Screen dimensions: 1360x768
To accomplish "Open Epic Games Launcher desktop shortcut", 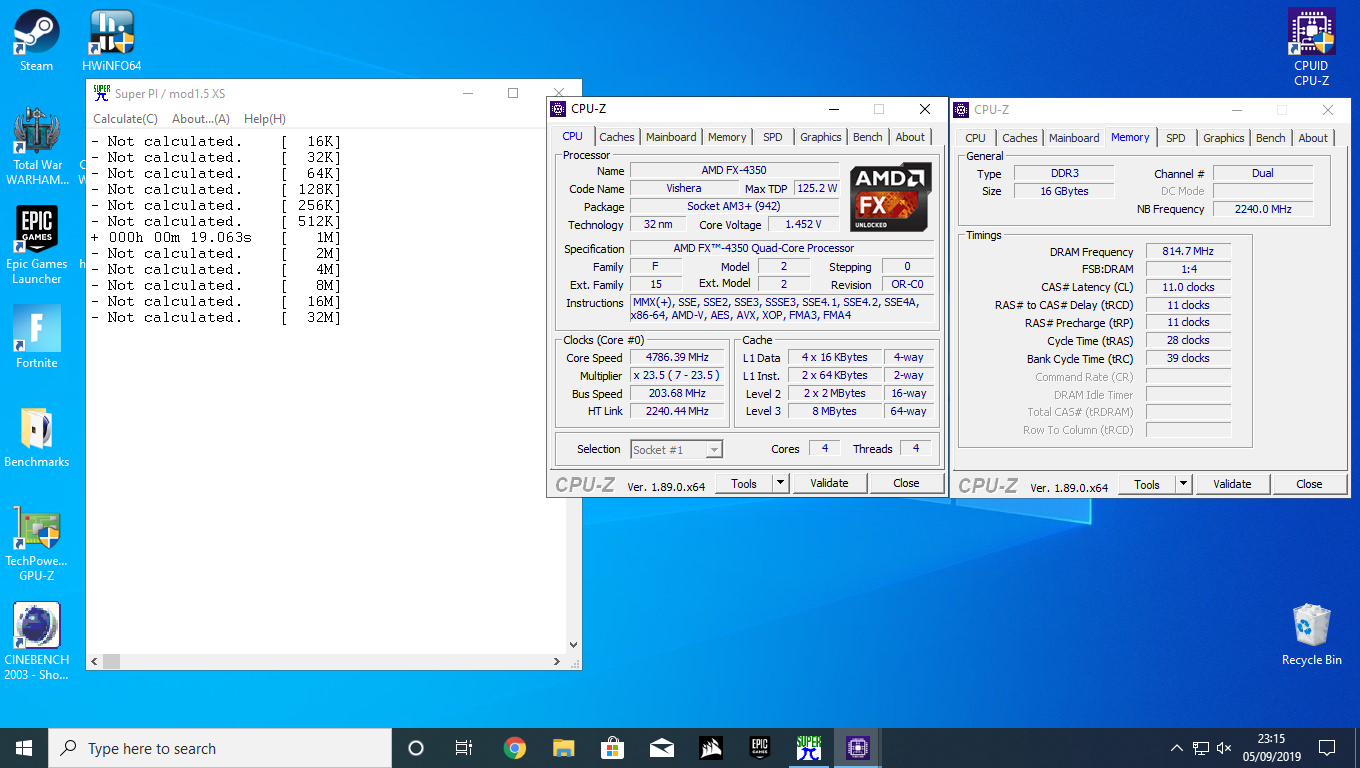I will pos(37,245).
